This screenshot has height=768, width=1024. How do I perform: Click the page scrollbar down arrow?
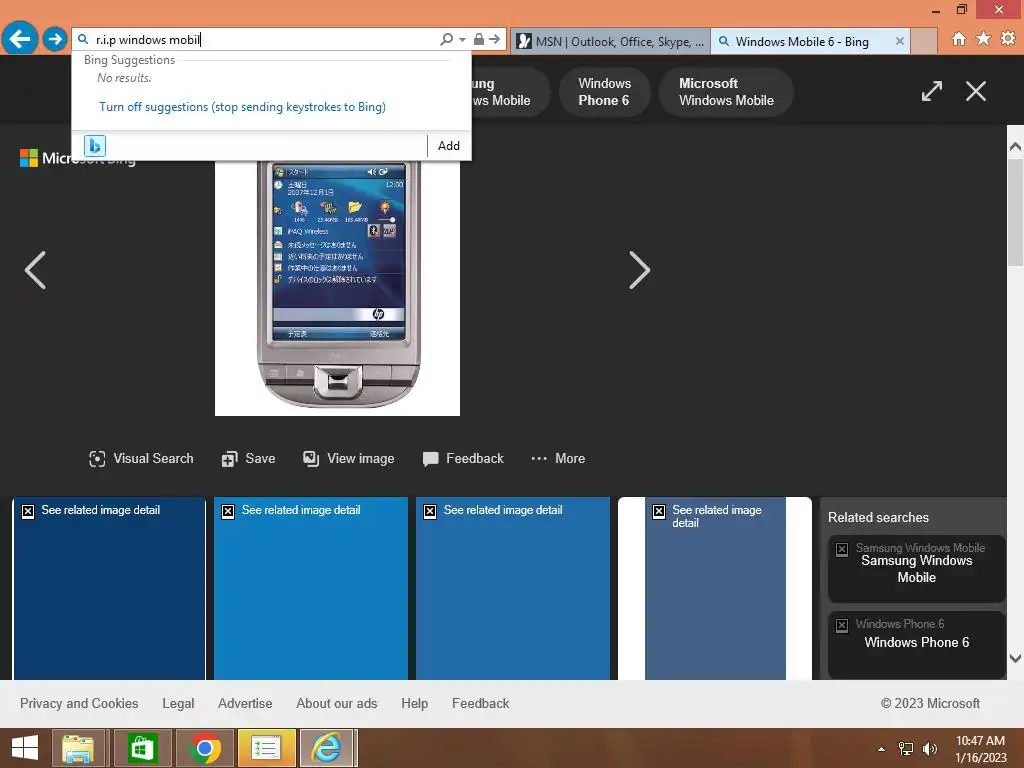[x=1015, y=658]
